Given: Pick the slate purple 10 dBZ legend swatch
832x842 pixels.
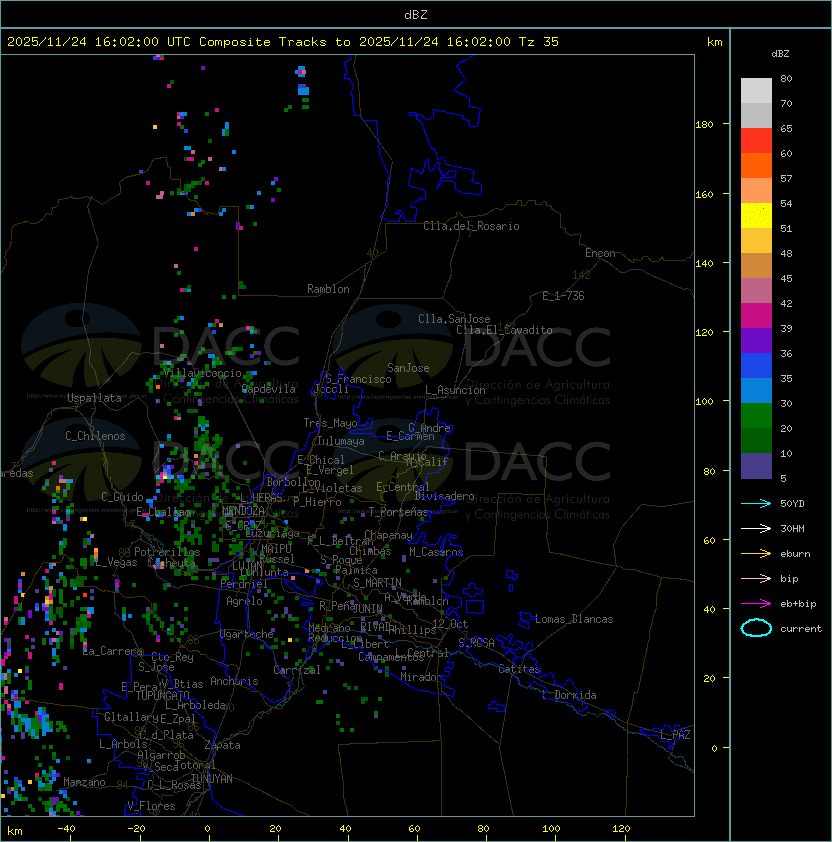Looking at the screenshot, I should [756, 466].
